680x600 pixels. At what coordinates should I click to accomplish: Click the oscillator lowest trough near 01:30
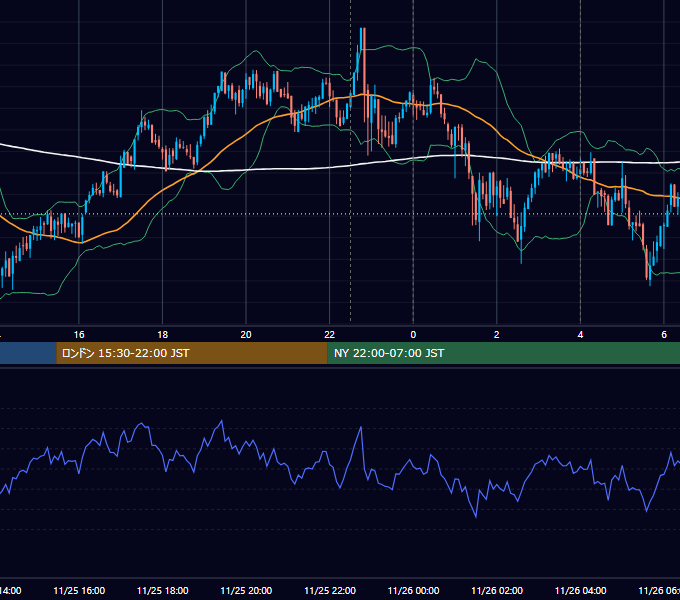coord(476,517)
